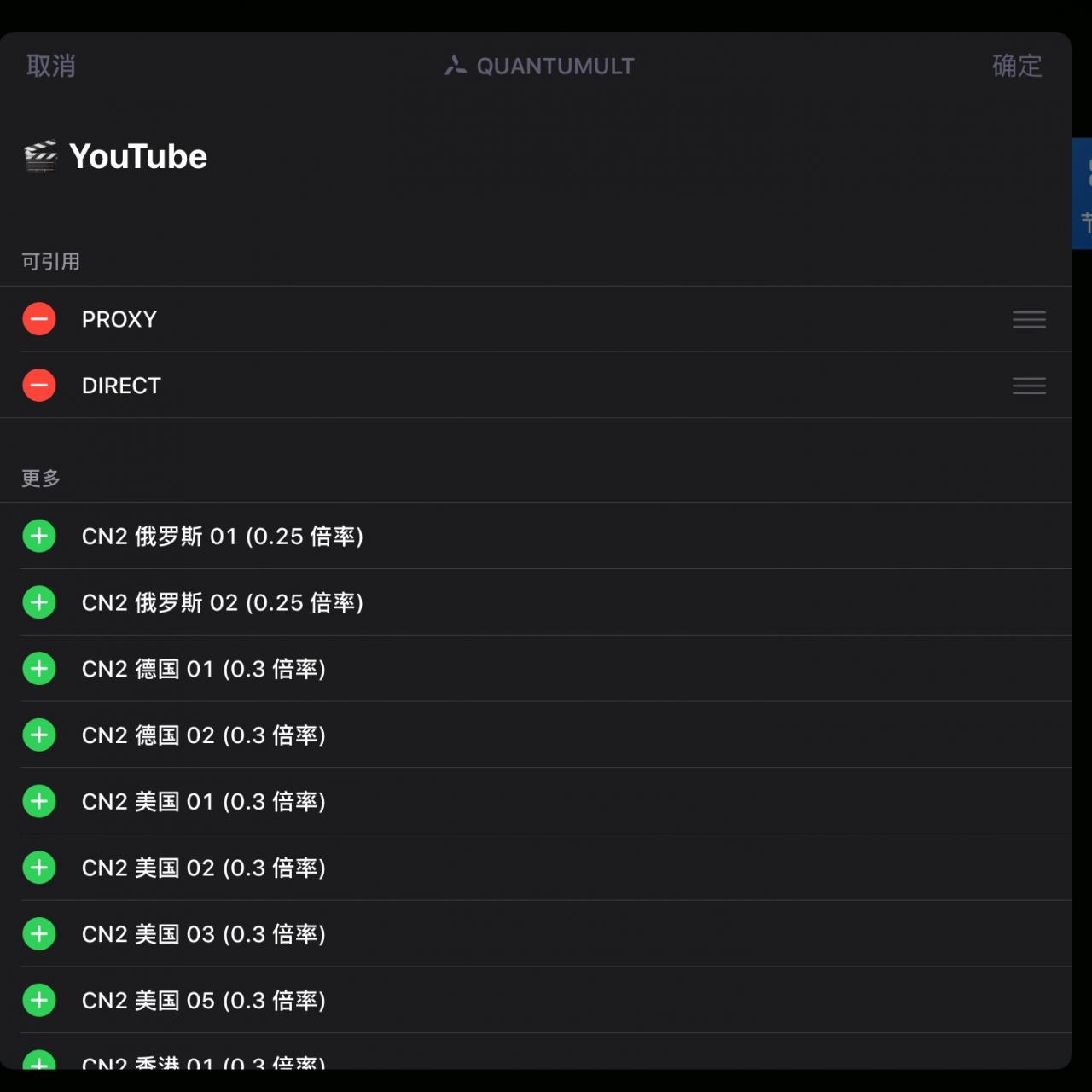Tap the green plus for CN2 美国 05
The width and height of the screenshot is (1092, 1092).
pos(38,1000)
